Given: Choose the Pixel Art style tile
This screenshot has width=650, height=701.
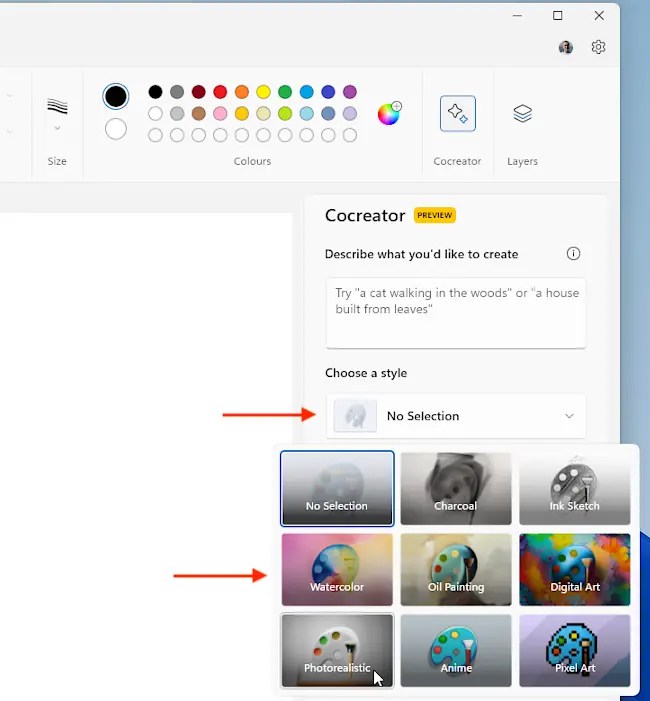Looking at the screenshot, I should (575, 650).
